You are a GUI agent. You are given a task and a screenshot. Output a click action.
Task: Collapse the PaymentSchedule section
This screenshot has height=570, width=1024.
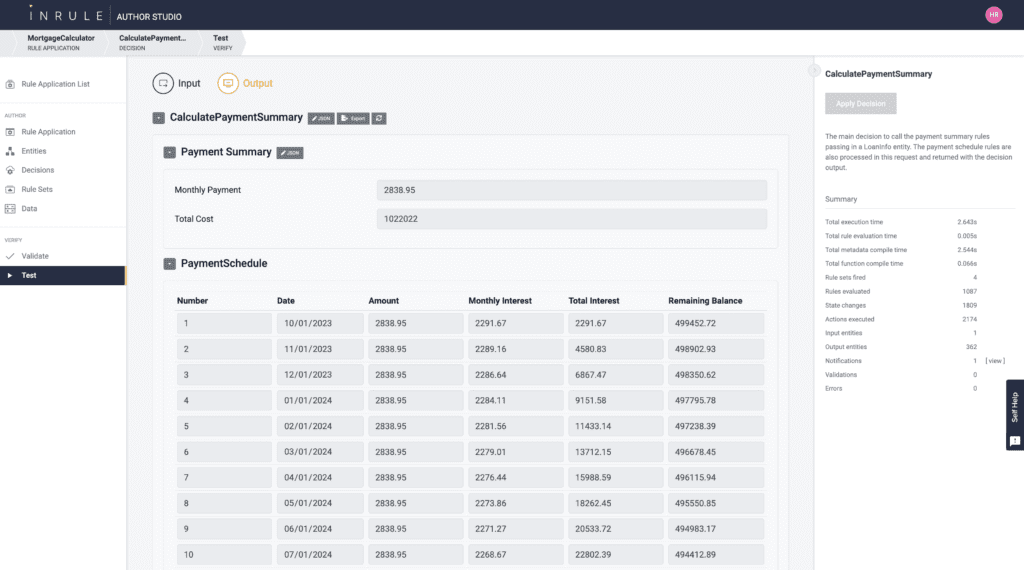click(170, 264)
